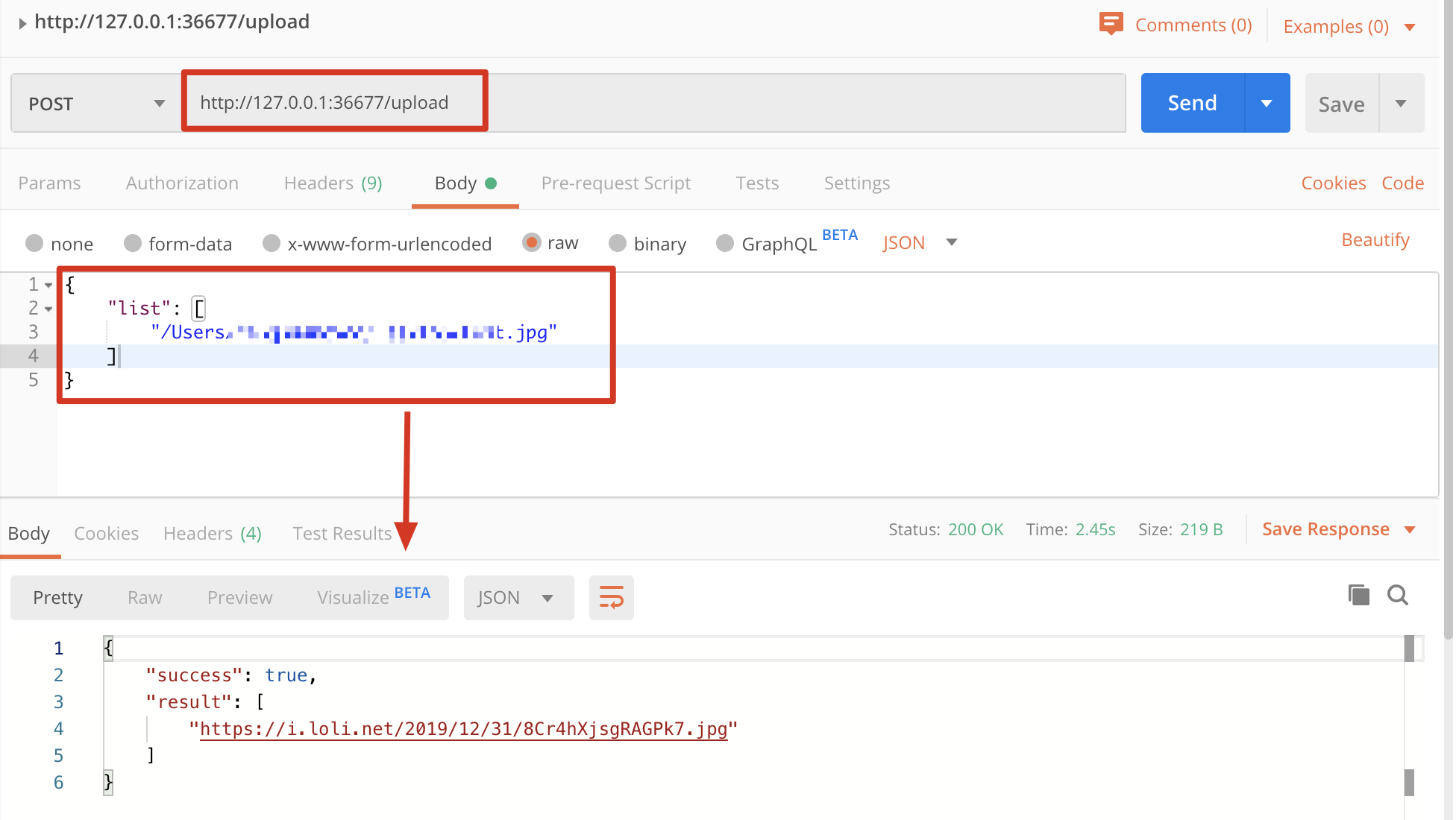1456x820 pixels.
Task: Click the Comments speech bubble icon
Action: pyautogui.click(x=1111, y=24)
